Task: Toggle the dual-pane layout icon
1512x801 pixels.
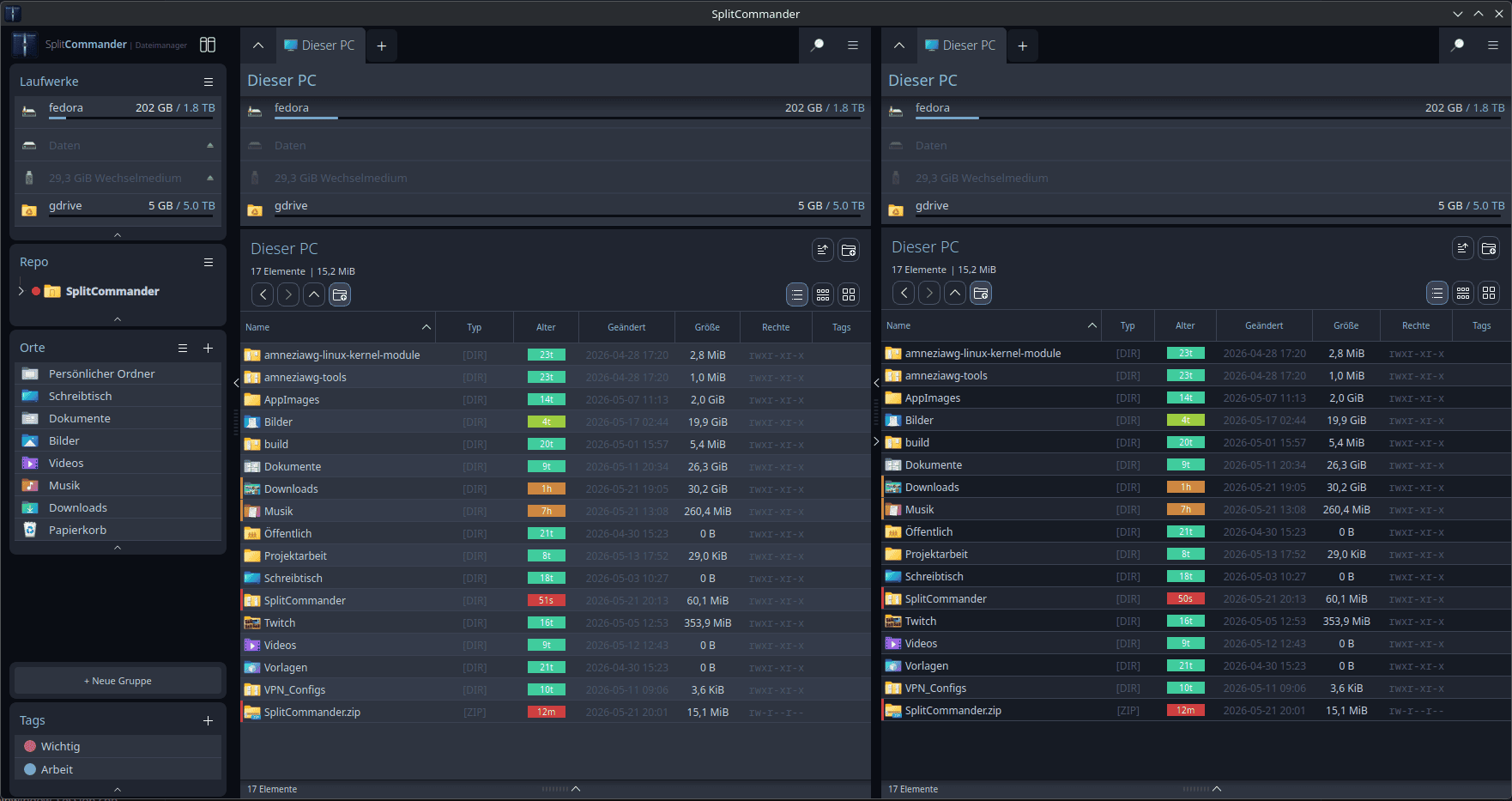Action: coord(208,45)
